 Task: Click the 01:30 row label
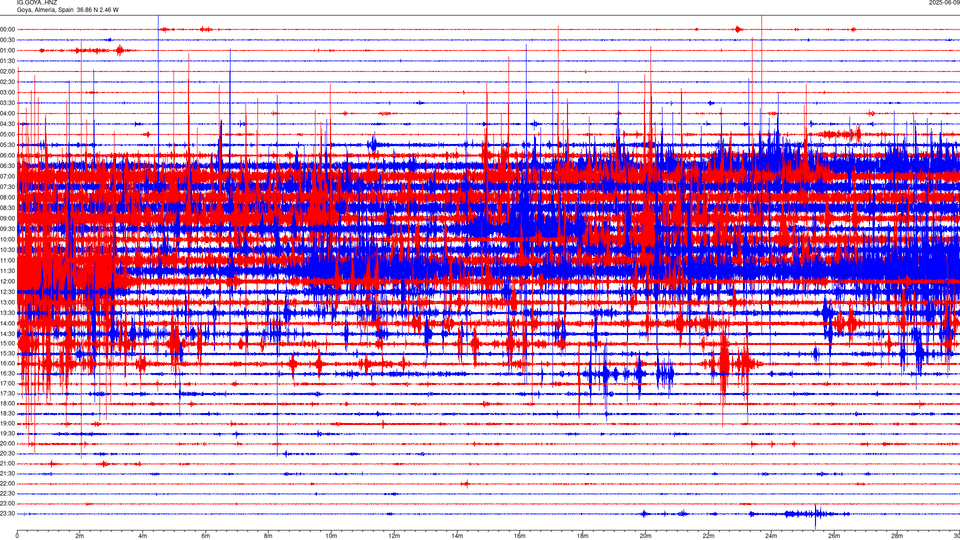coord(7,61)
